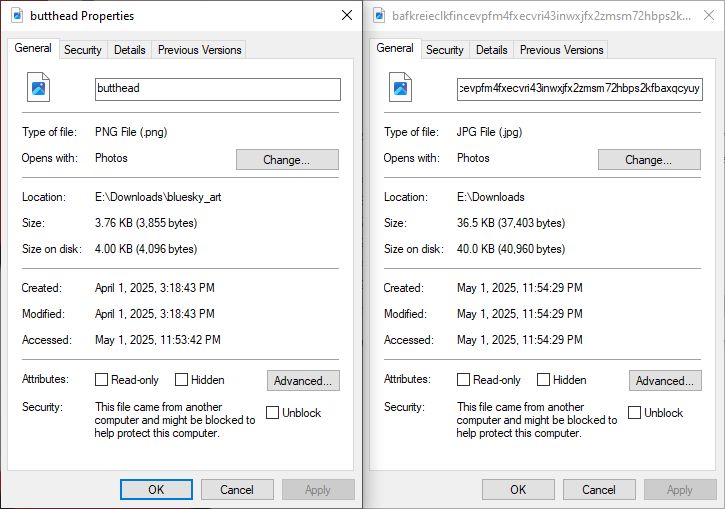
Task: Check Unblock in the JPG properties
Action: point(635,413)
